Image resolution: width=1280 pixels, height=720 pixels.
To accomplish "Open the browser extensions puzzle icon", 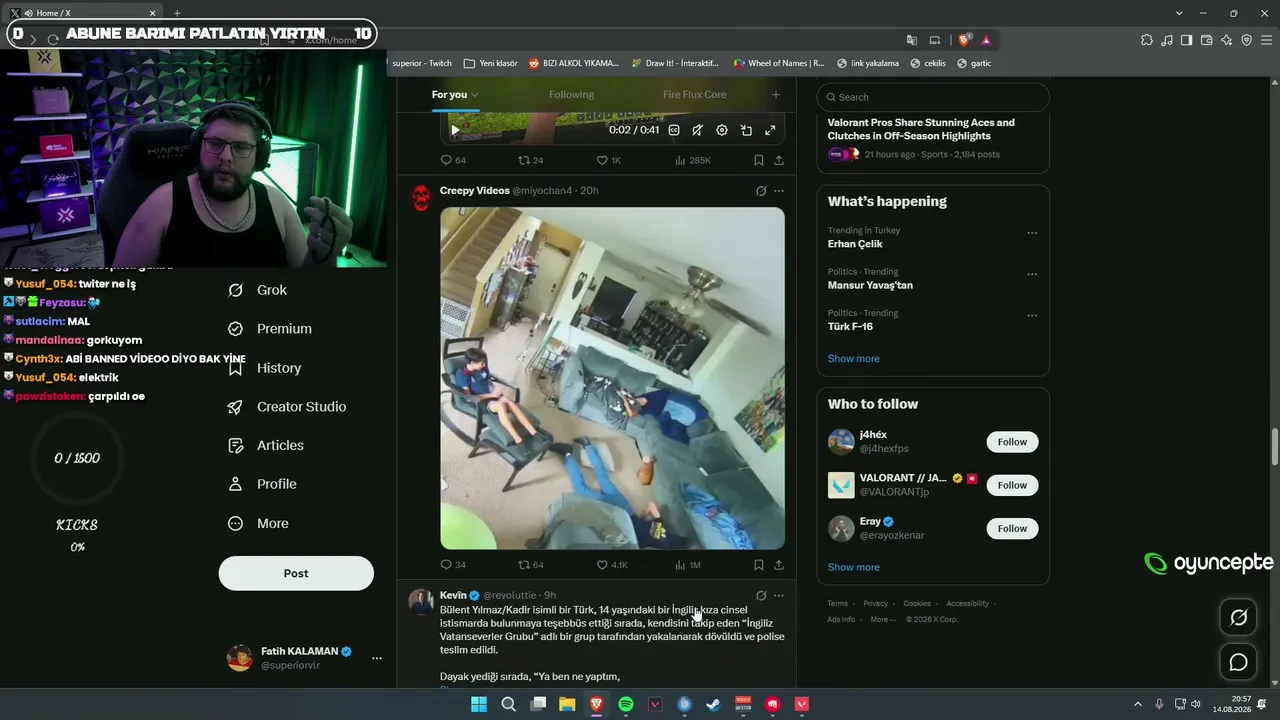I will click(1147, 40).
